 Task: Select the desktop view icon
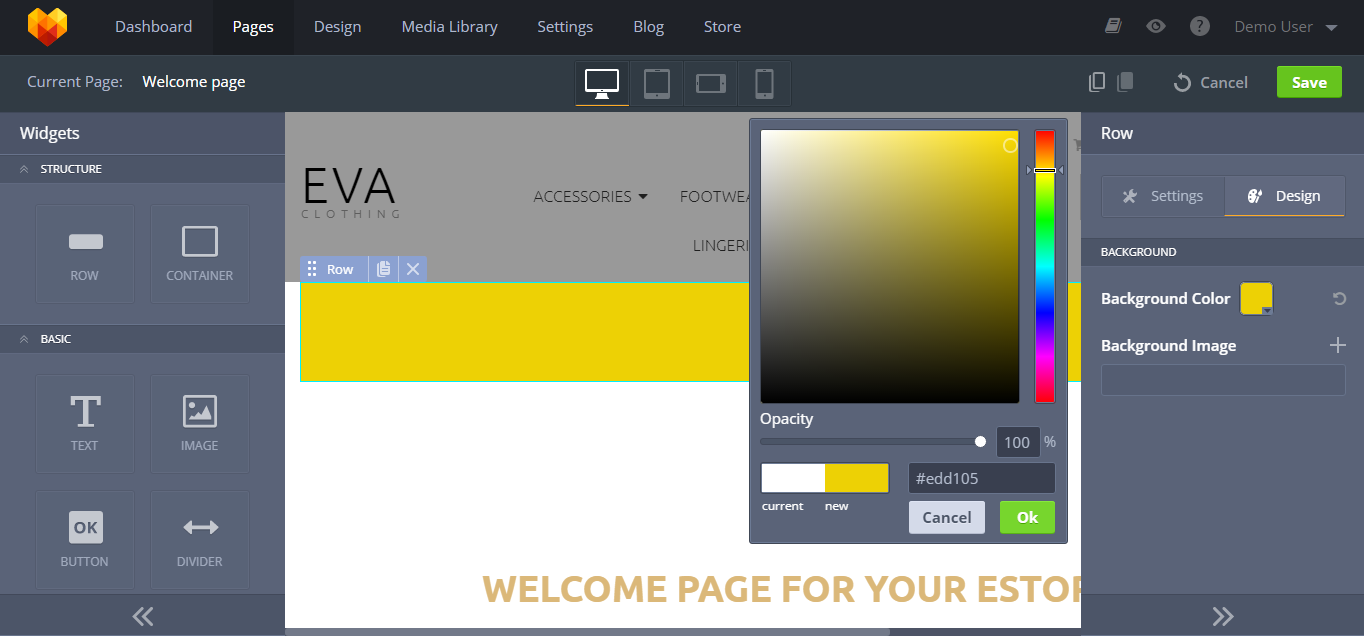pyautogui.click(x=602, y=83)
